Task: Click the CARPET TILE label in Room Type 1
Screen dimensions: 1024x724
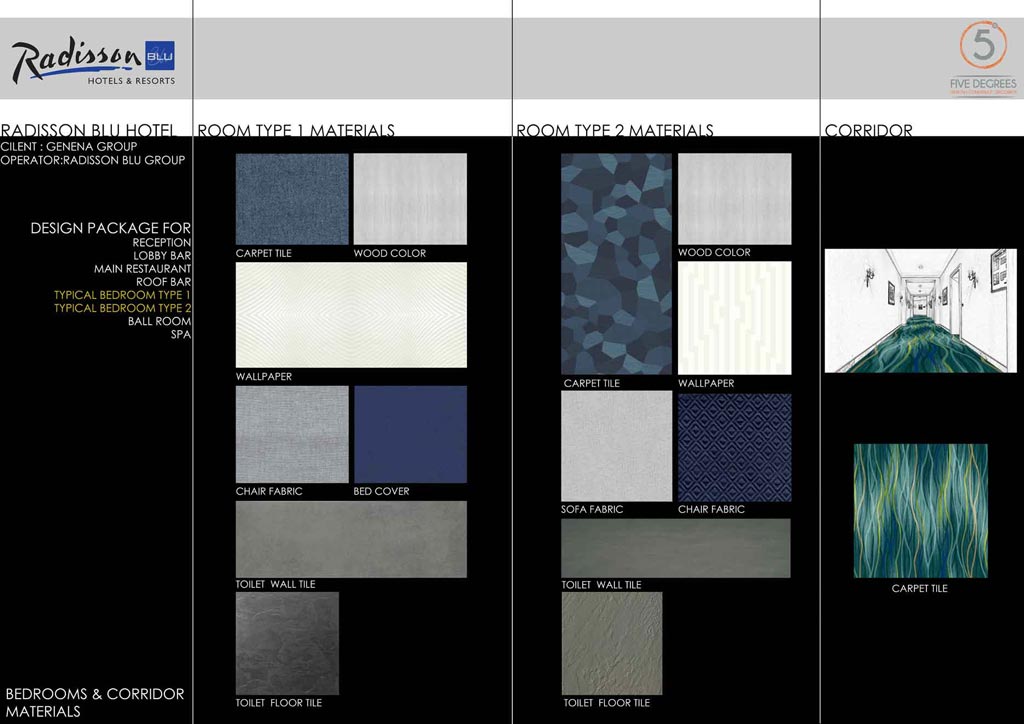Action: (264, 253)
